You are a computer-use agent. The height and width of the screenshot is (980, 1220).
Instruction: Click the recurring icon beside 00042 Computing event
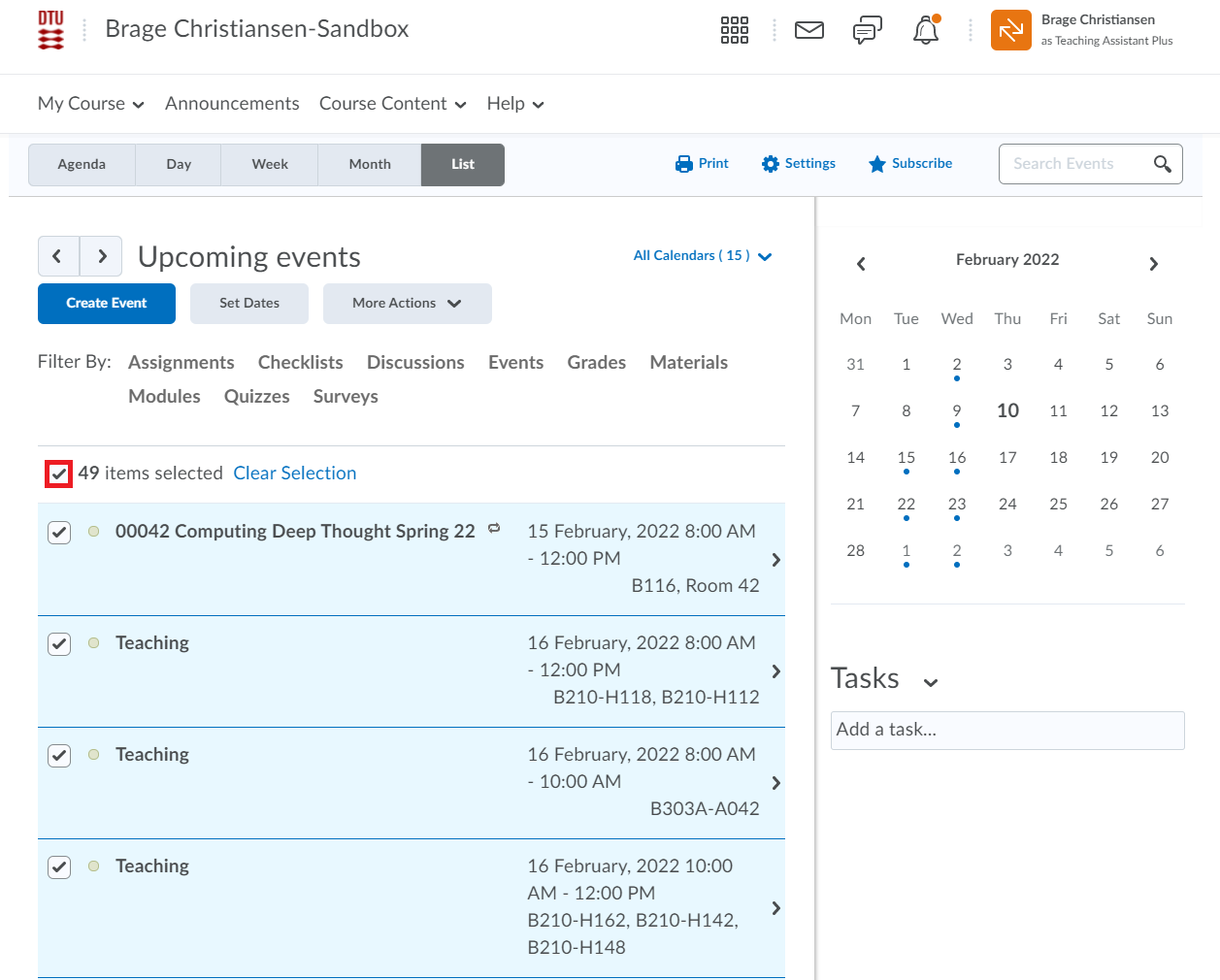tap(494, 528)
